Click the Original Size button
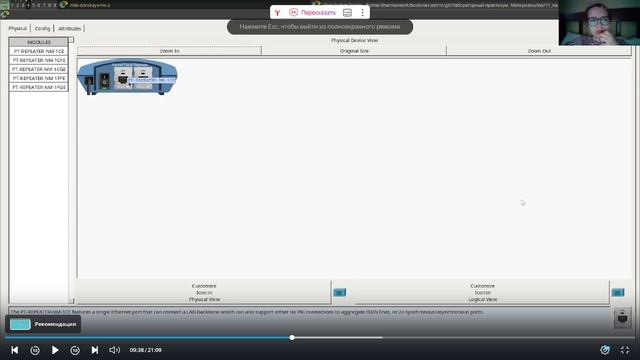 [354, 51]
